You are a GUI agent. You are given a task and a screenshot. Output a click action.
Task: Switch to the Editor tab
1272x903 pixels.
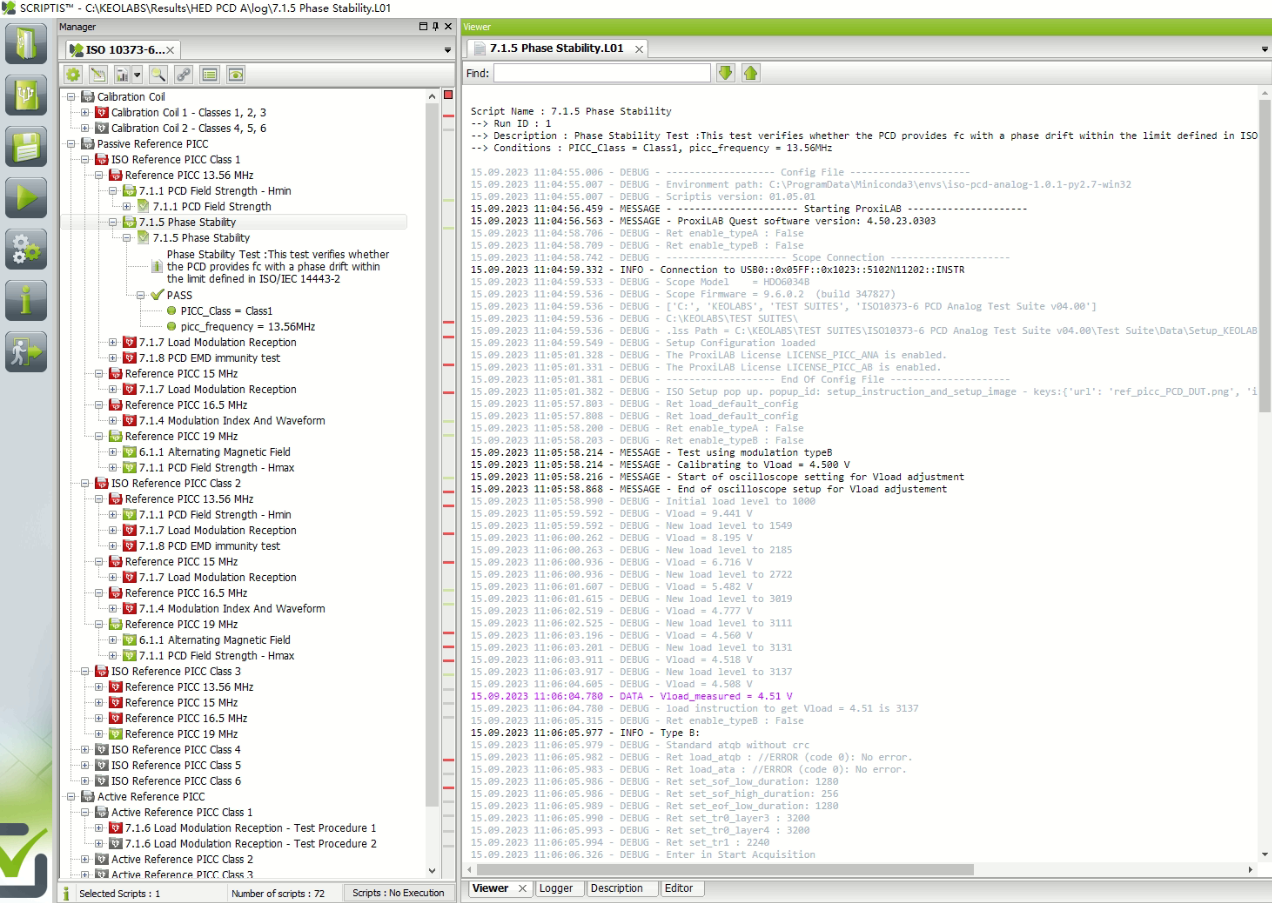[x=679, y=888]
